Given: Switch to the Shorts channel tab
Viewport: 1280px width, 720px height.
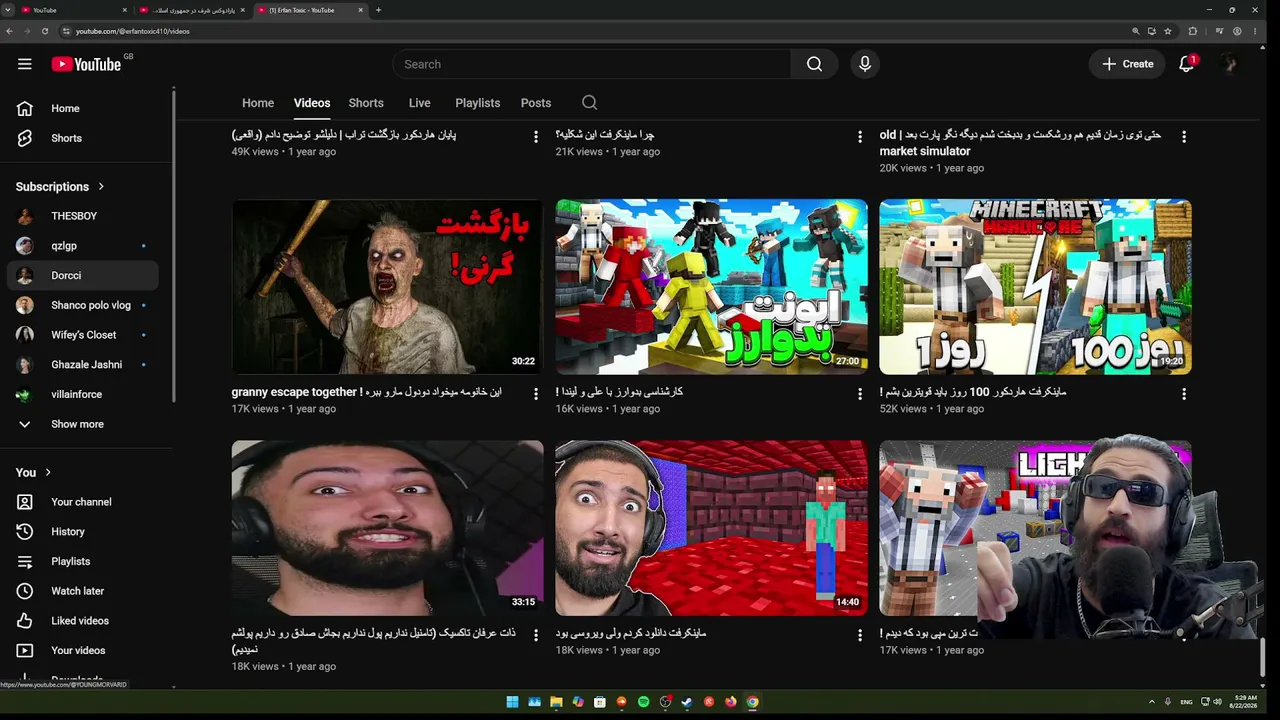Looking at the screenshot, I should 366,103.
